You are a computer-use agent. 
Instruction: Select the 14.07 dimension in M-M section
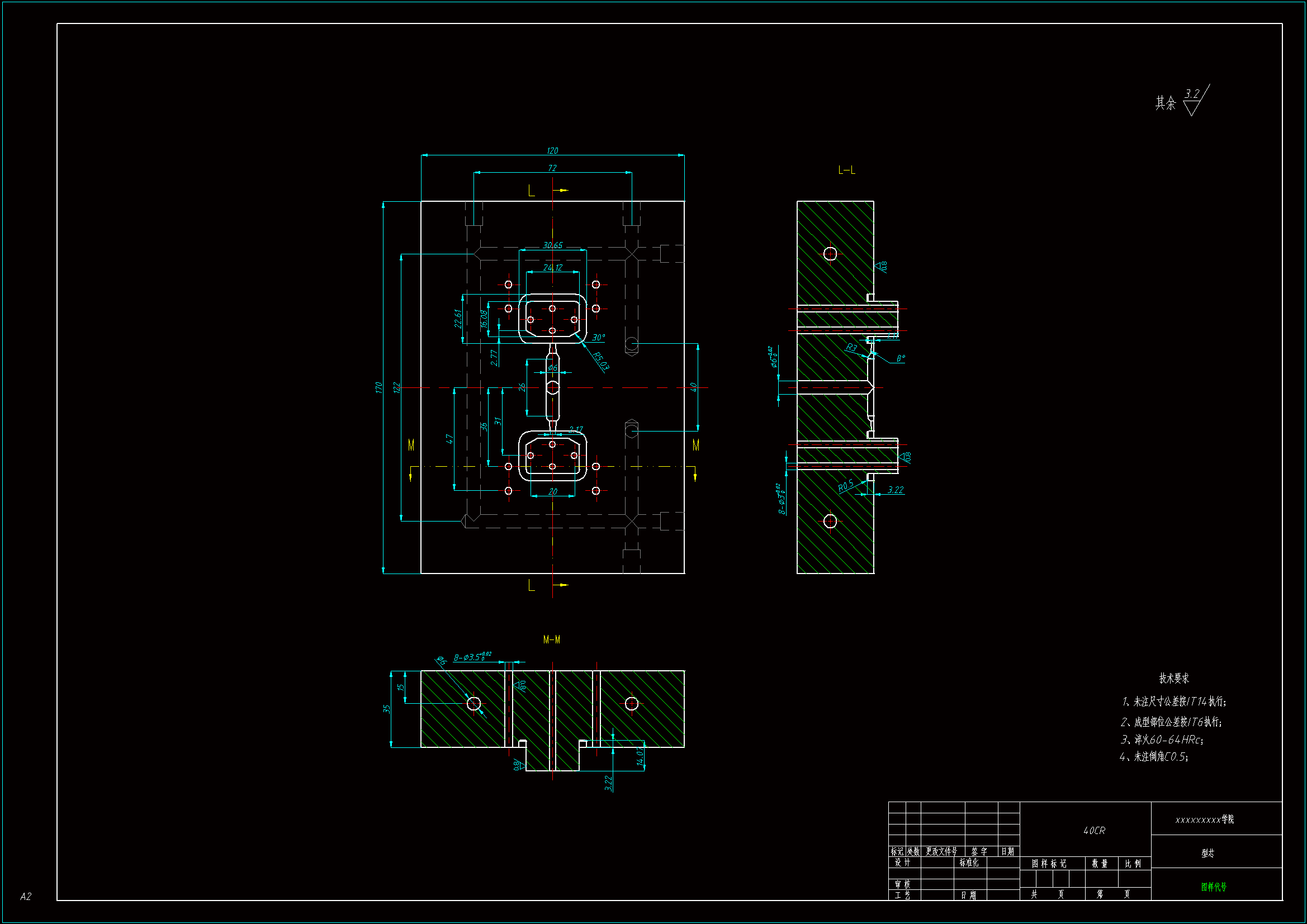coord(641,757)
